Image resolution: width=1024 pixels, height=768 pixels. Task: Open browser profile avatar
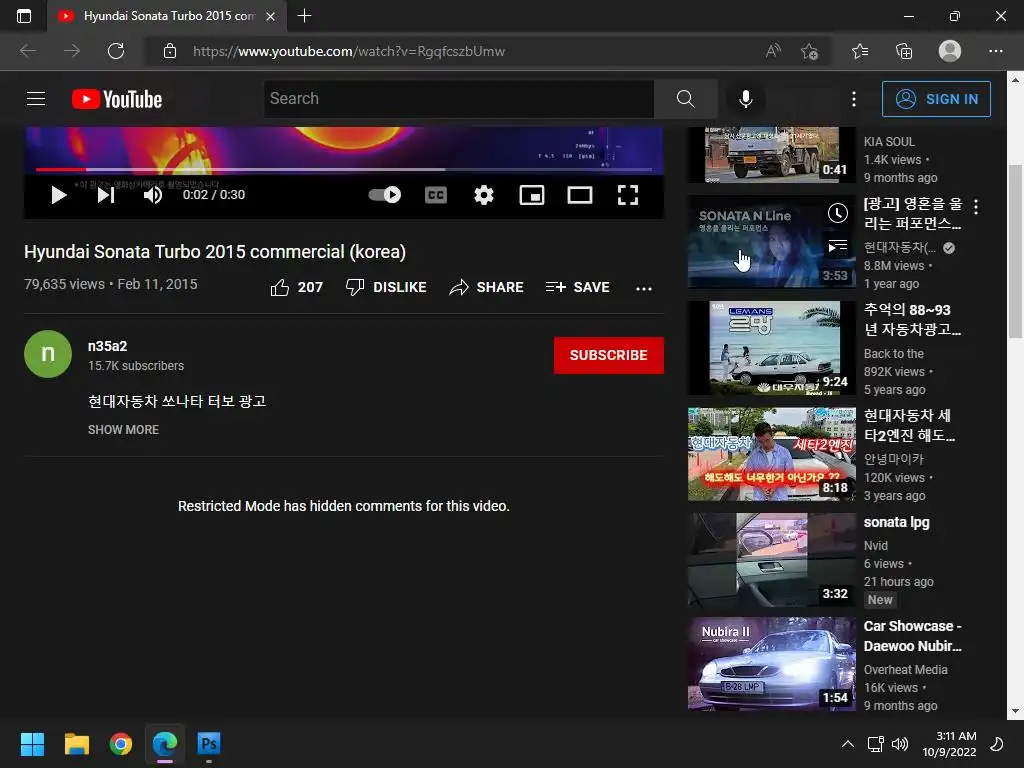point(950,51)
